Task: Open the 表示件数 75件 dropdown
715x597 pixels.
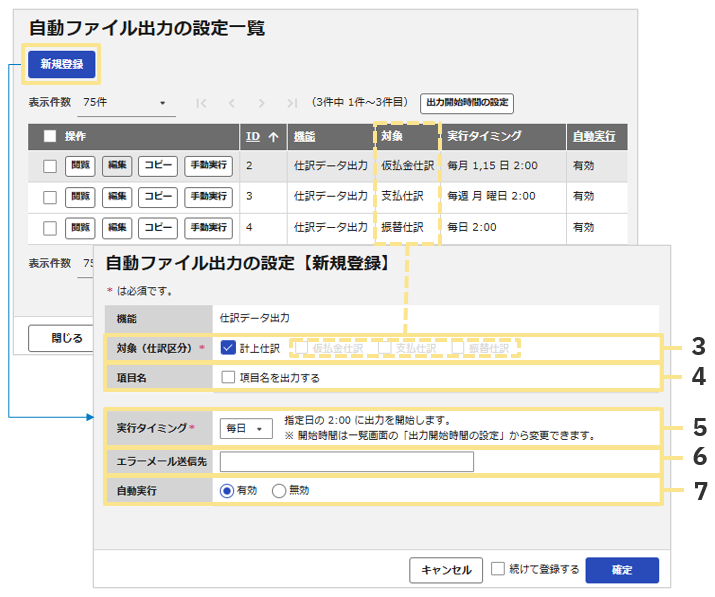Action: 125,103
